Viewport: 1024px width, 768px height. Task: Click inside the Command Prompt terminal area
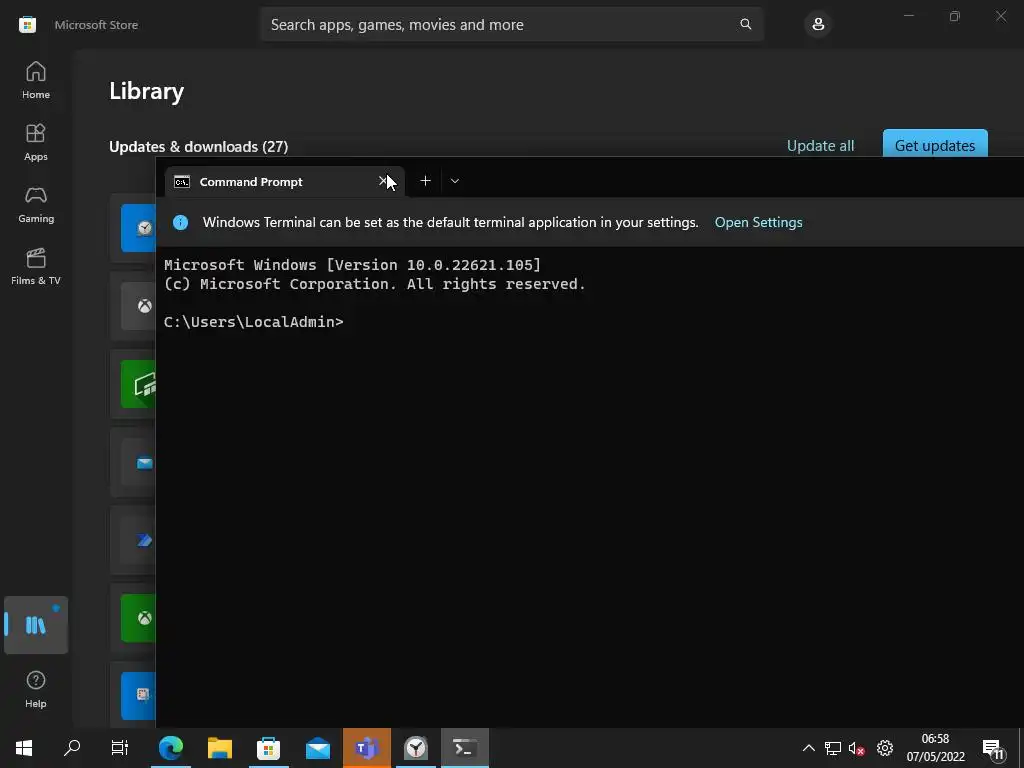(590, 487)
